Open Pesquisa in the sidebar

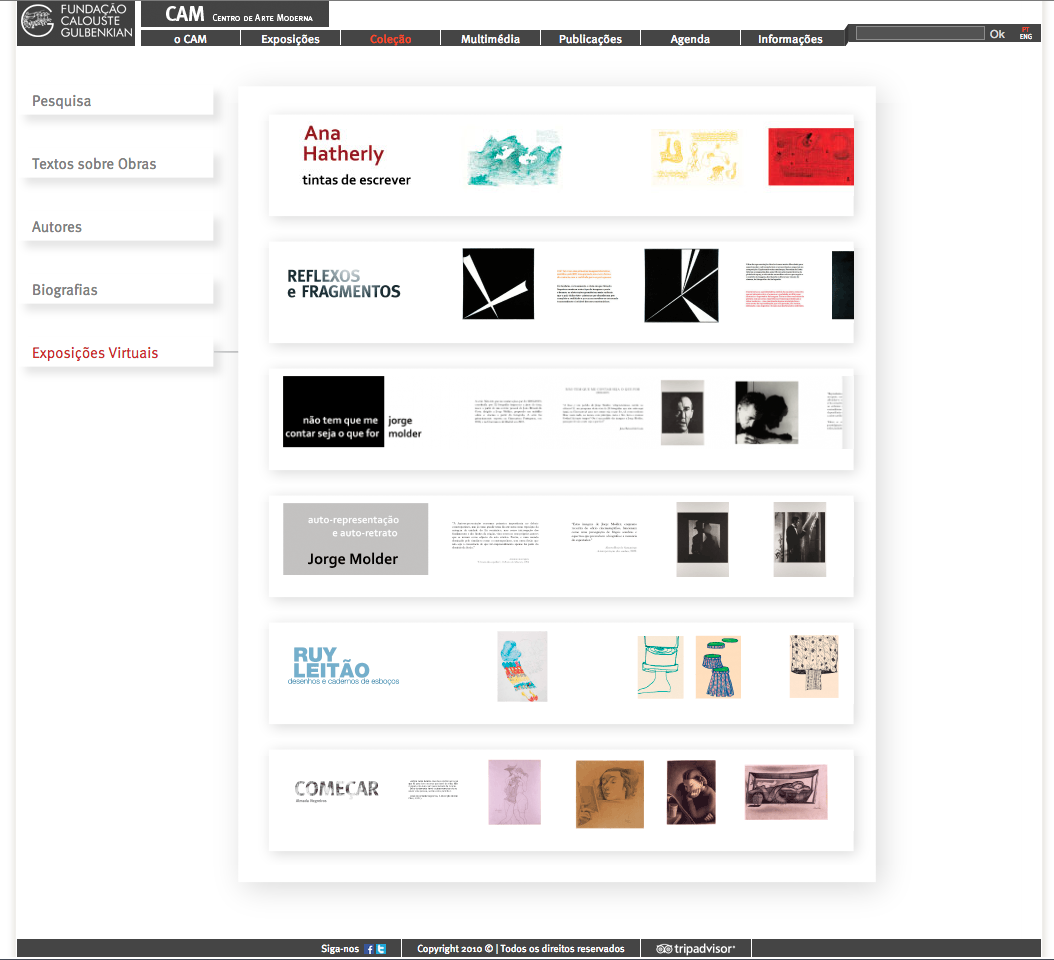click(62, 101)
